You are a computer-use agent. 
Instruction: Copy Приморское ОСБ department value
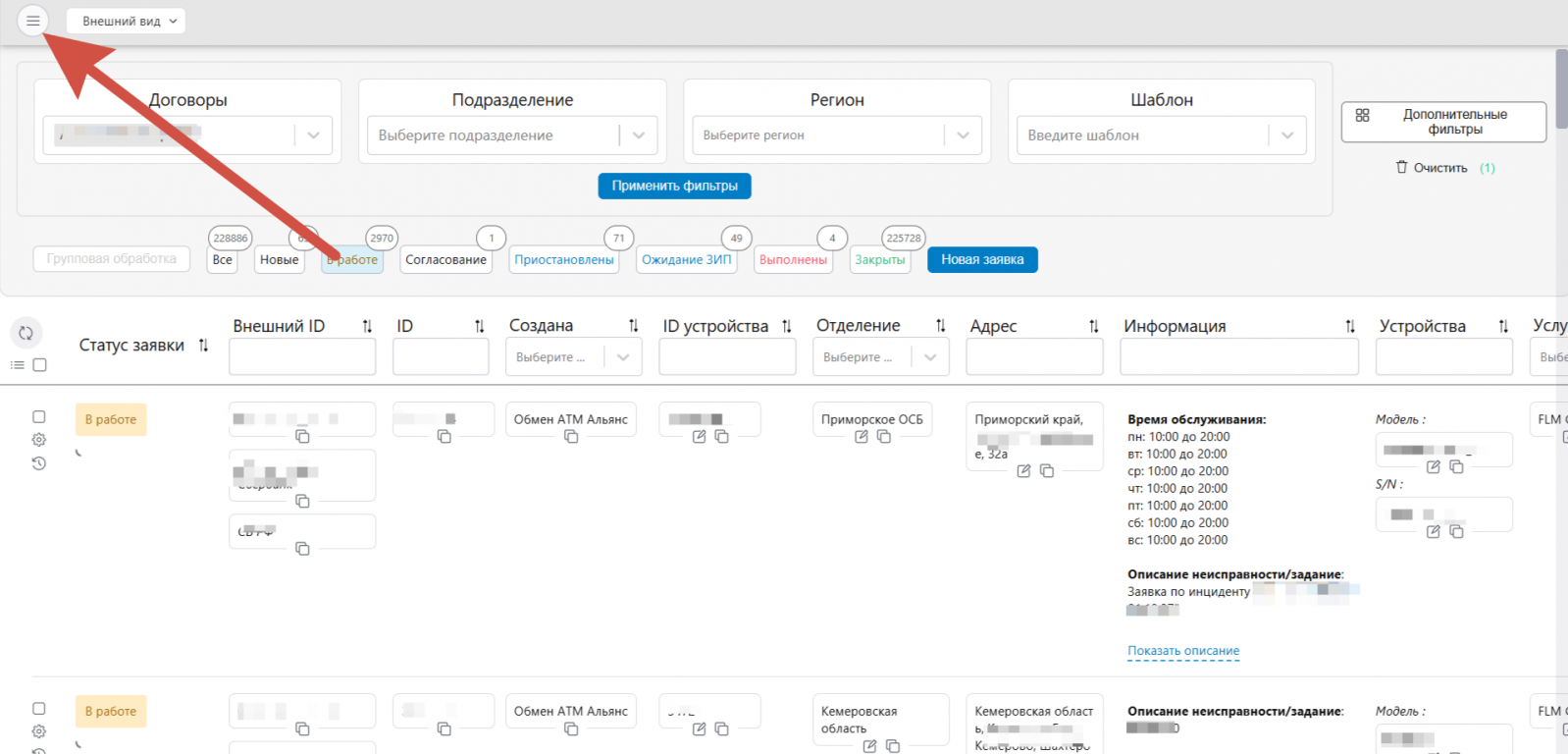tap(884, 437)
